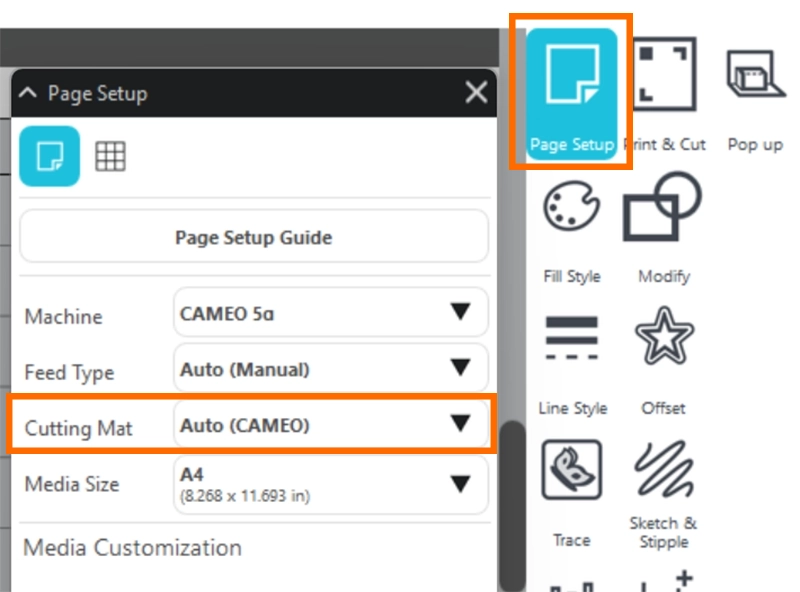Click the Page Setup Guide button
Screen dimensions: 800x592
(x=253, y=238)
